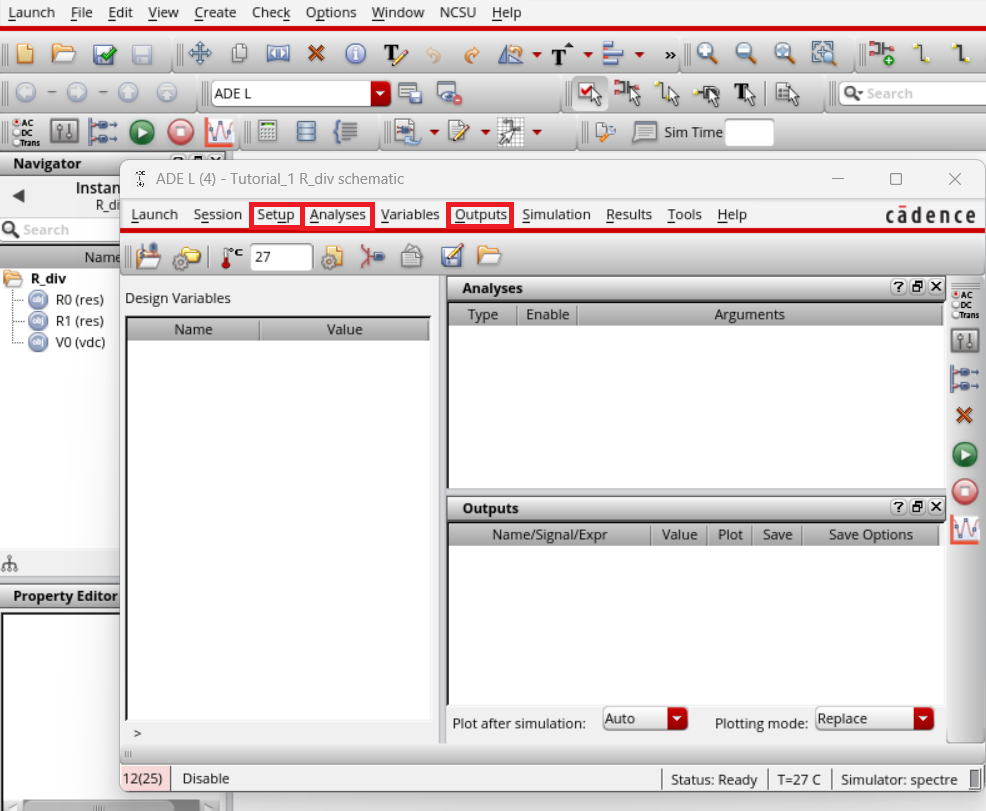Open dropdown arrow next to the rotate tool
986x811 pixels.
coord(537,55)
